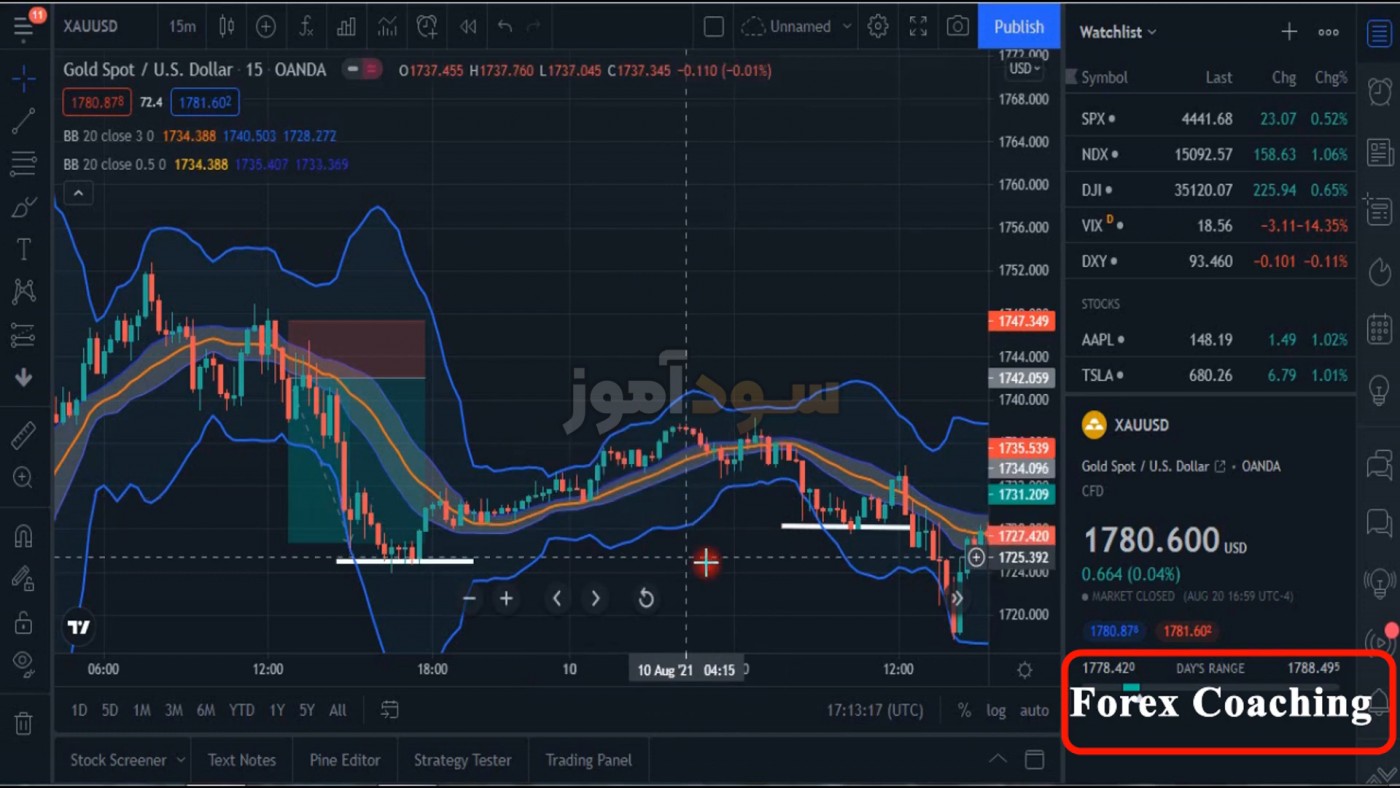The height and width of the screenshot is (788, 1400).
Task: Click the blue buy price 1781.60 button
Action: click(205, 102)
